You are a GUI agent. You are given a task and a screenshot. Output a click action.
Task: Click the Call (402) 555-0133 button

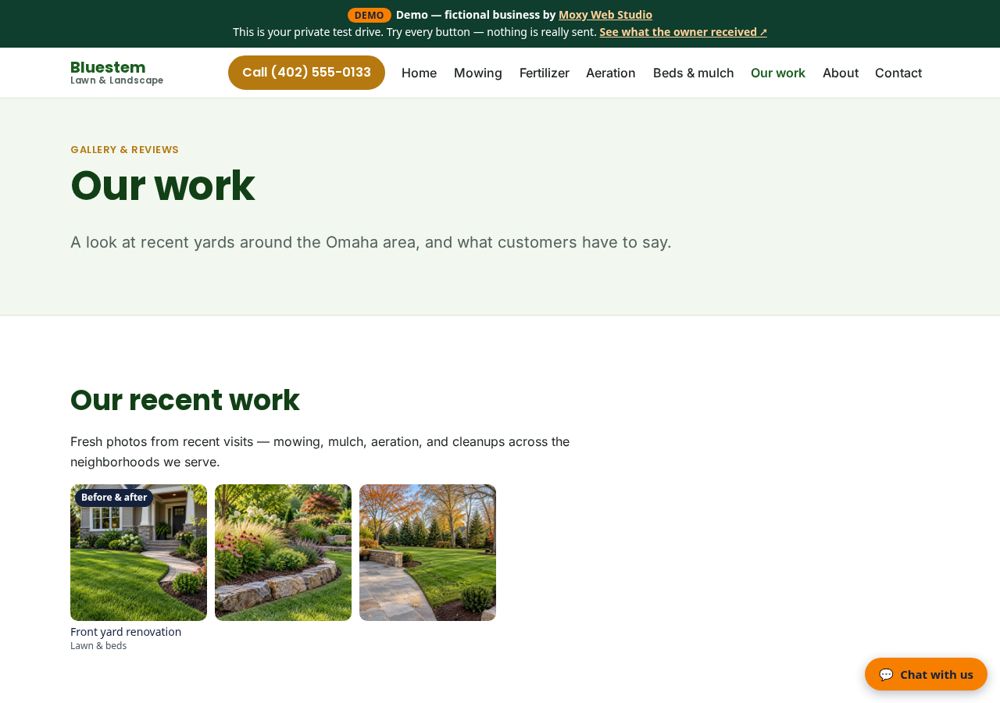click(x=306, y=72)
